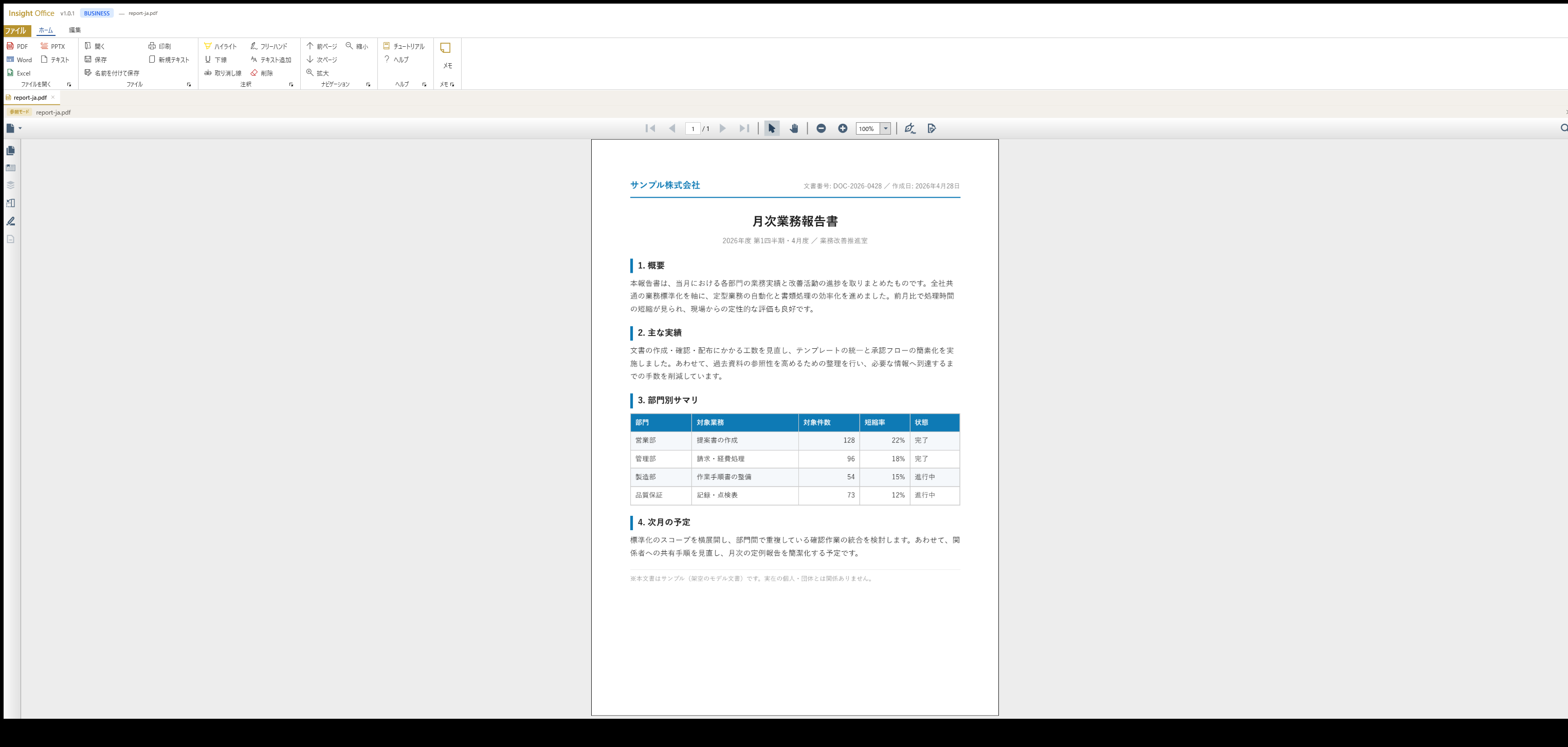Viewport: 1568px width, 747px height.
Task: Select the ハイライト highlight tool
Action: click(x=221, y=46)
